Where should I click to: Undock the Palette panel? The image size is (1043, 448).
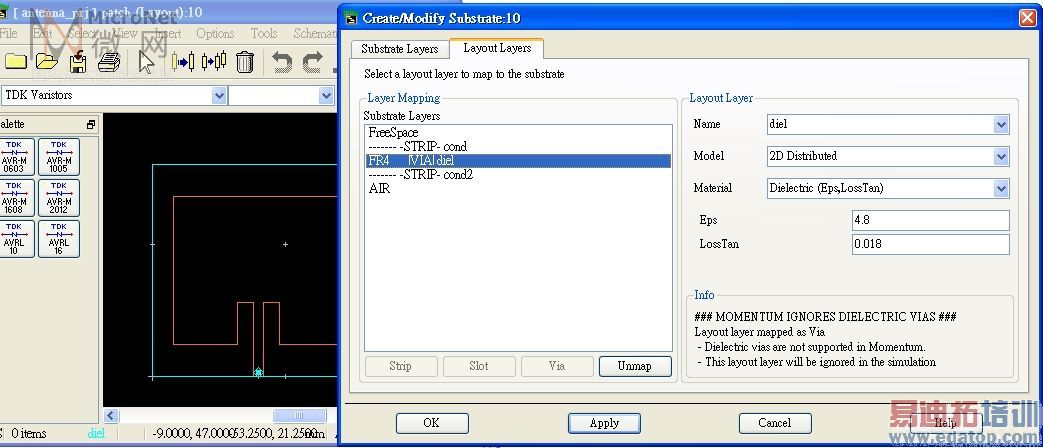[91, 124]
